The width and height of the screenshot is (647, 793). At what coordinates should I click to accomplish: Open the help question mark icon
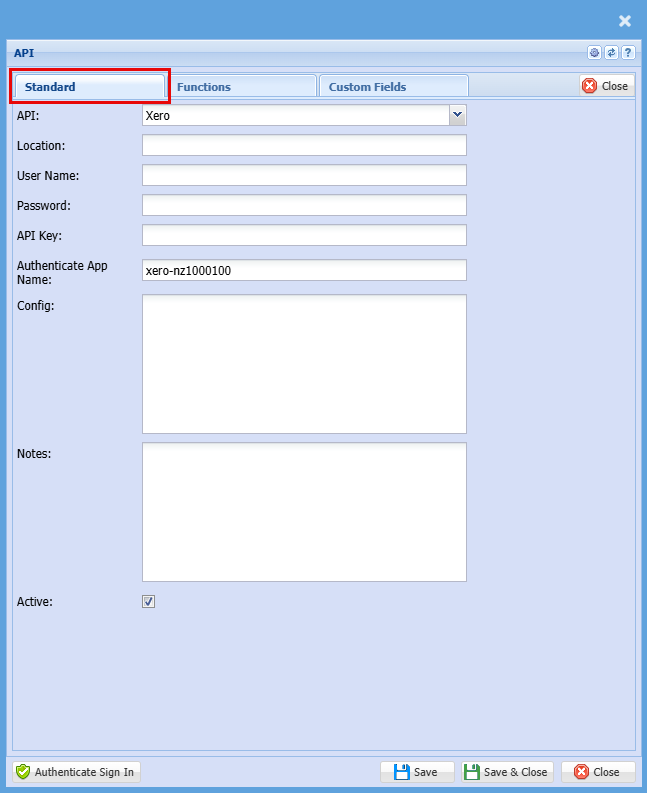(628, 53)
